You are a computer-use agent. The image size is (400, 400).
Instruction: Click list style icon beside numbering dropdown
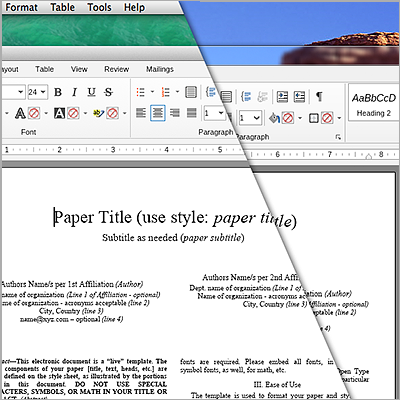click(191, 92)
